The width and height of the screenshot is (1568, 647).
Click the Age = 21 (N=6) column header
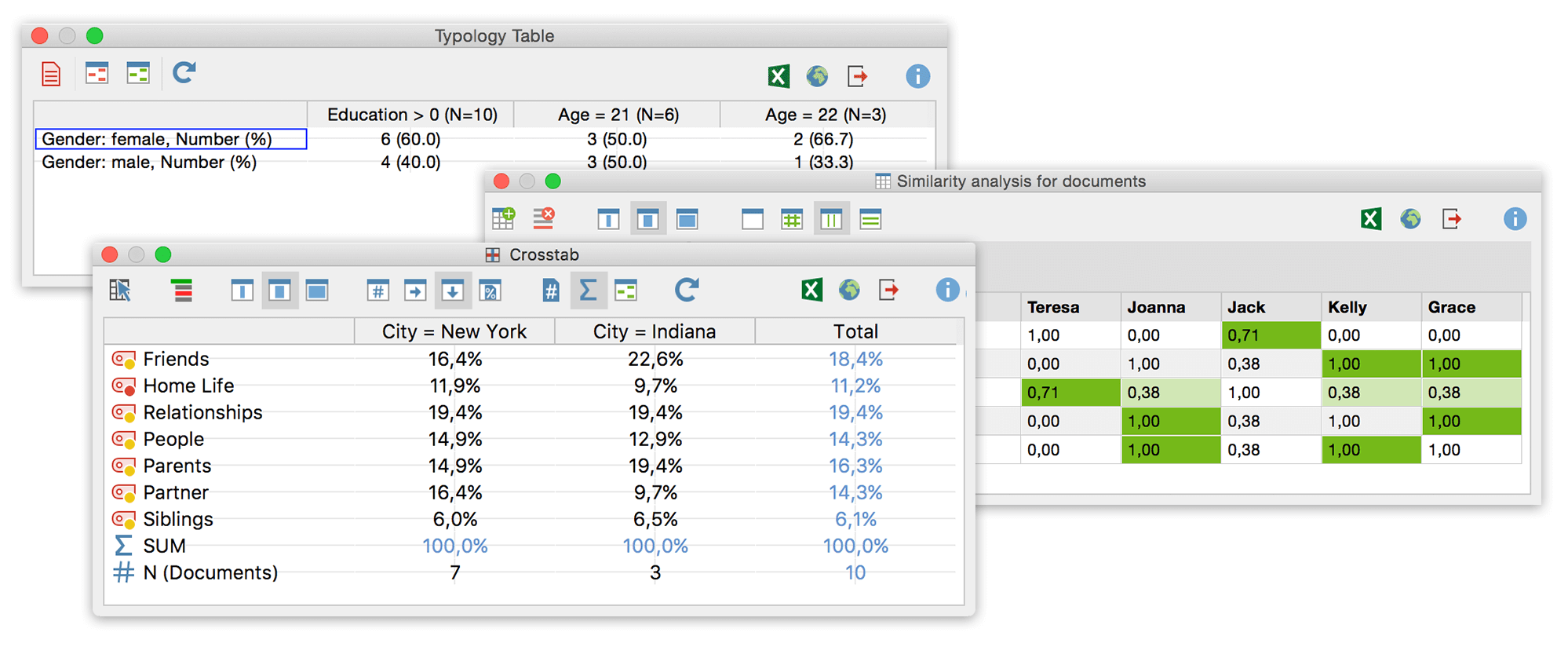point(618,115)
